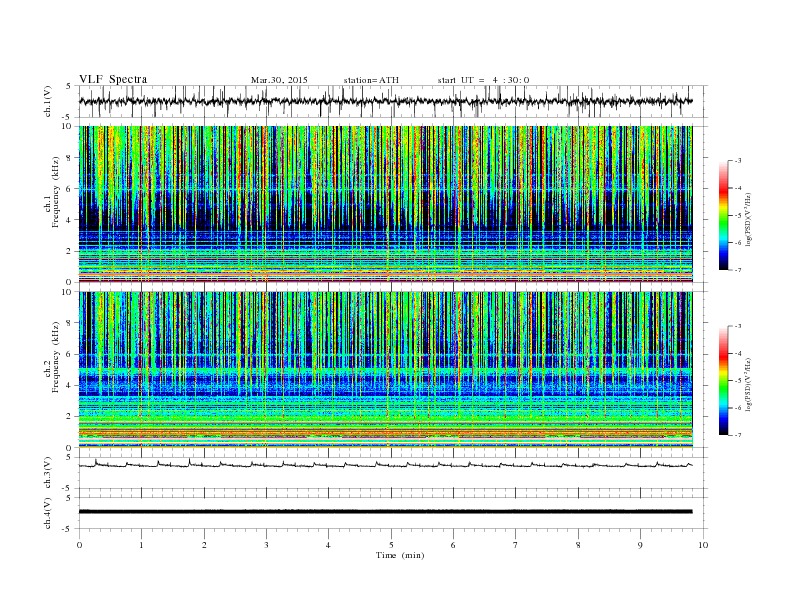Click the "9" tick on the time axis
The width and height of the screenshot is (792, 612).
(640, 545)
